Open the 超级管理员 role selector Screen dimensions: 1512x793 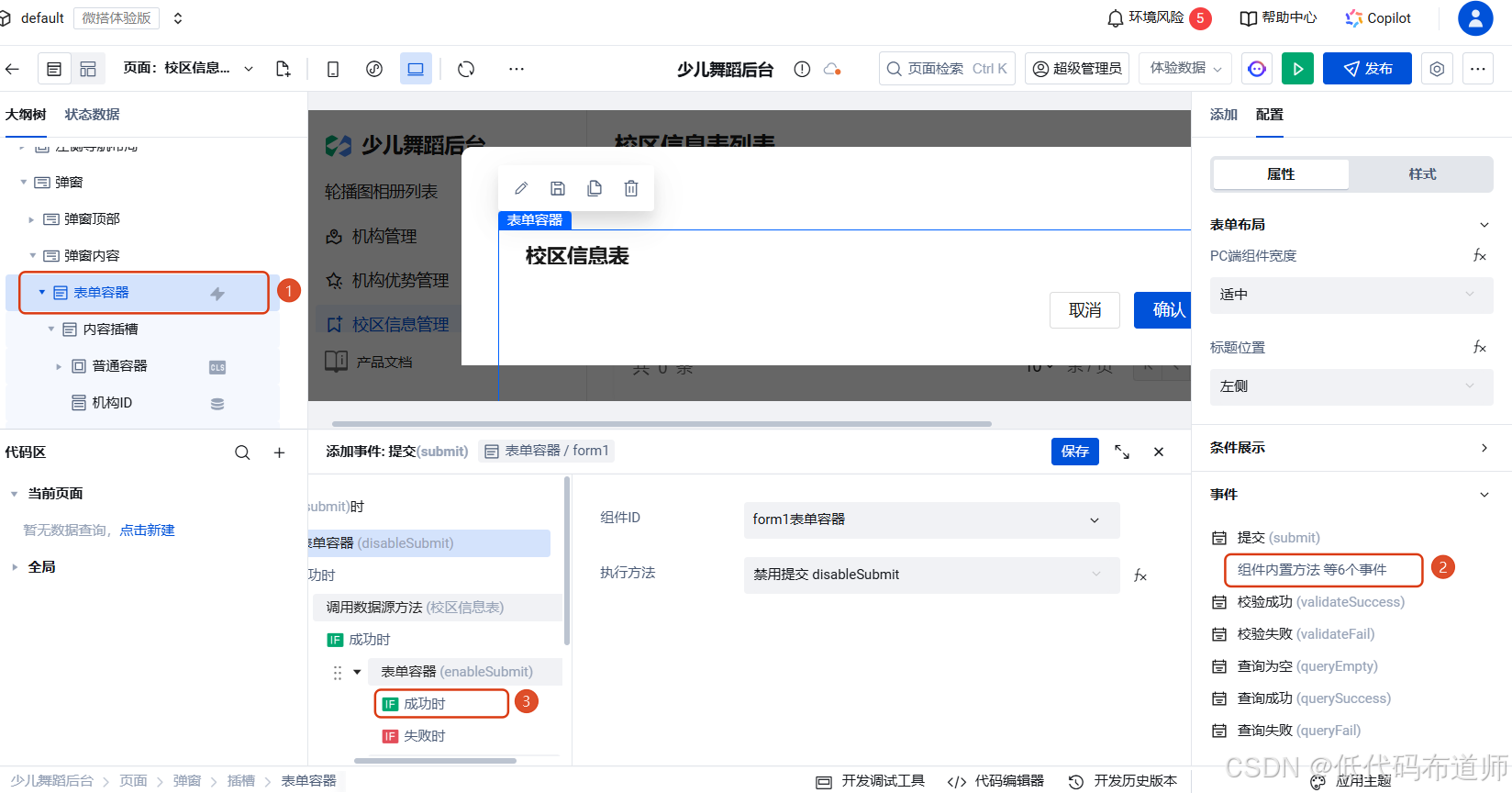point(1077,69)
